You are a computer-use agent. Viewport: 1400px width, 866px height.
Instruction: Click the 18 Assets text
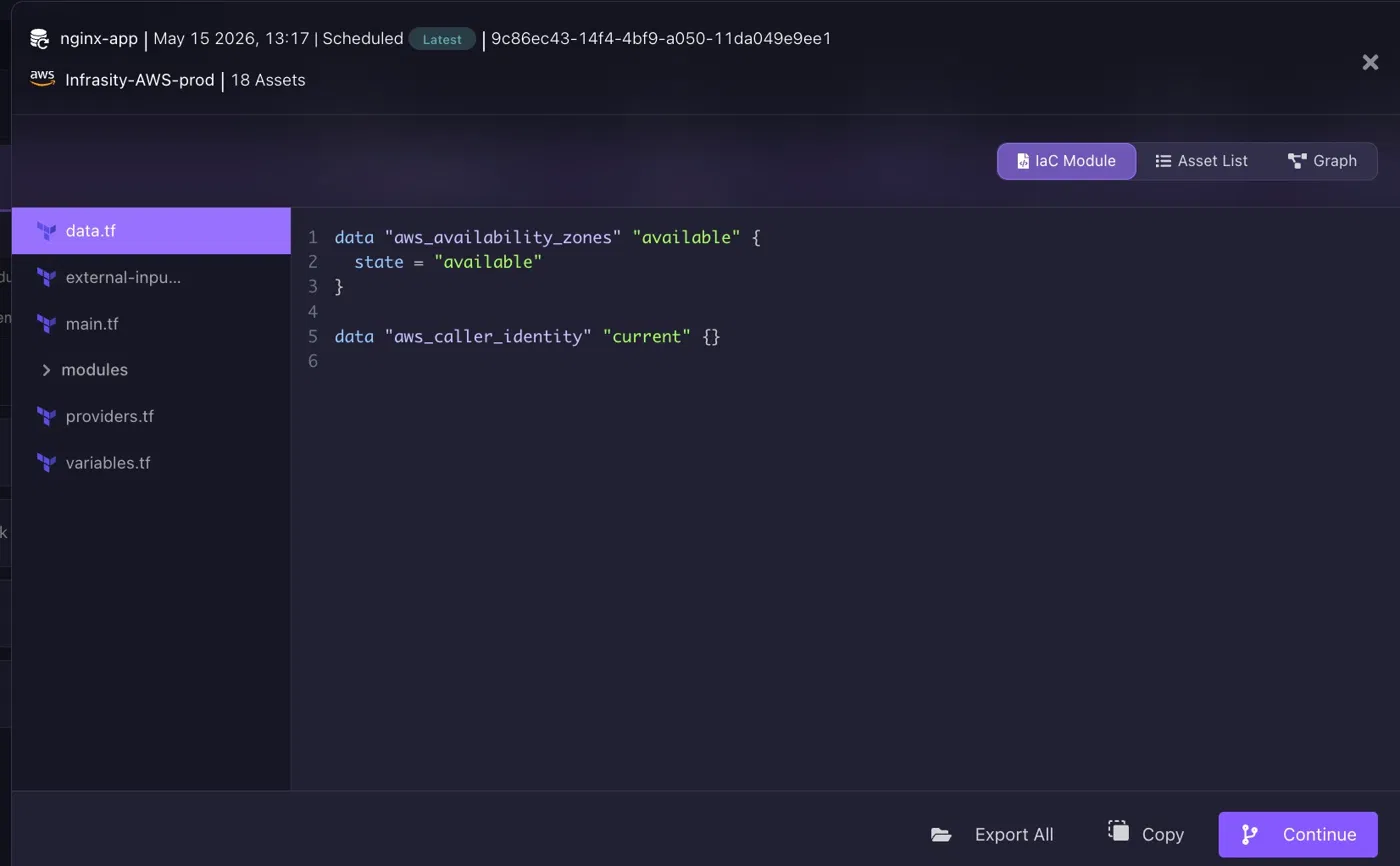(268, 80)
